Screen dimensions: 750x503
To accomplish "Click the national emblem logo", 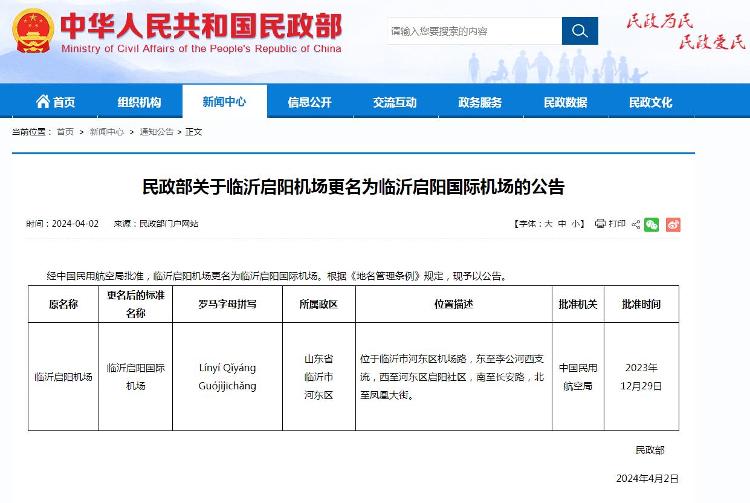I will (32, 31).
